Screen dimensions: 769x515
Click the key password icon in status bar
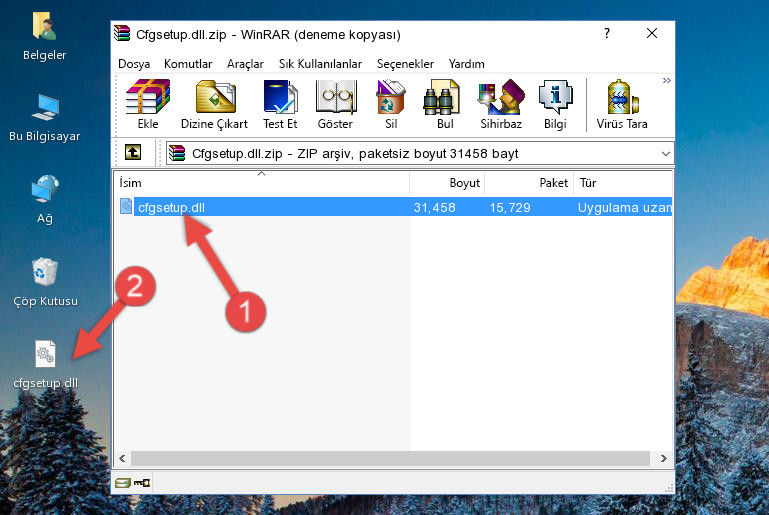142,483
